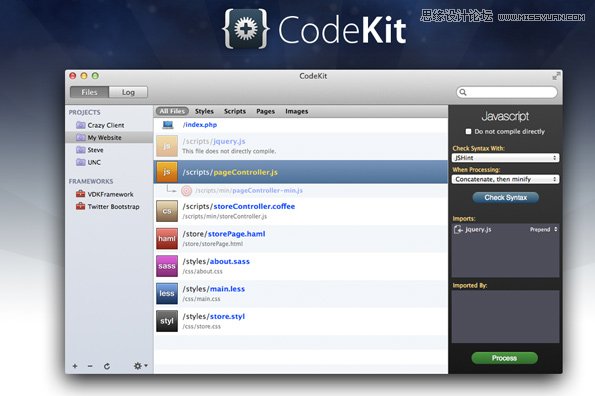Click the purple sass file icon
Viewport: 595px width, 396px height.
[167, 266]
